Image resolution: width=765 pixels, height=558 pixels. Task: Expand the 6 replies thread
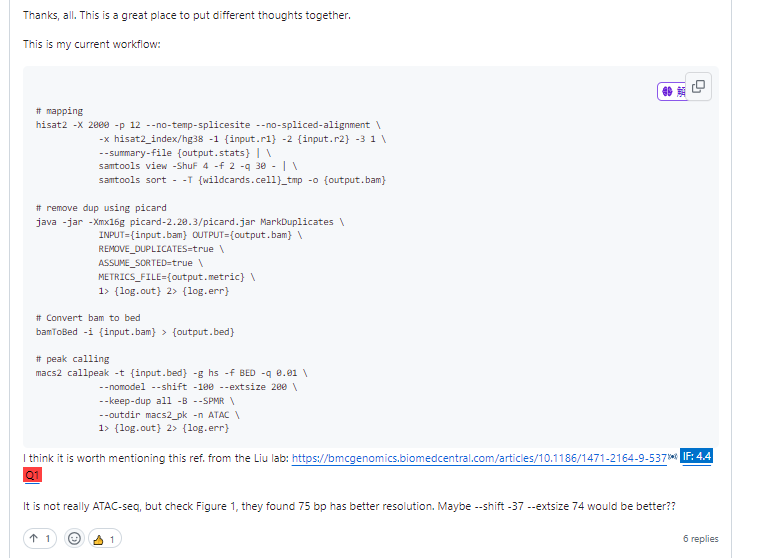click(700, 539)
